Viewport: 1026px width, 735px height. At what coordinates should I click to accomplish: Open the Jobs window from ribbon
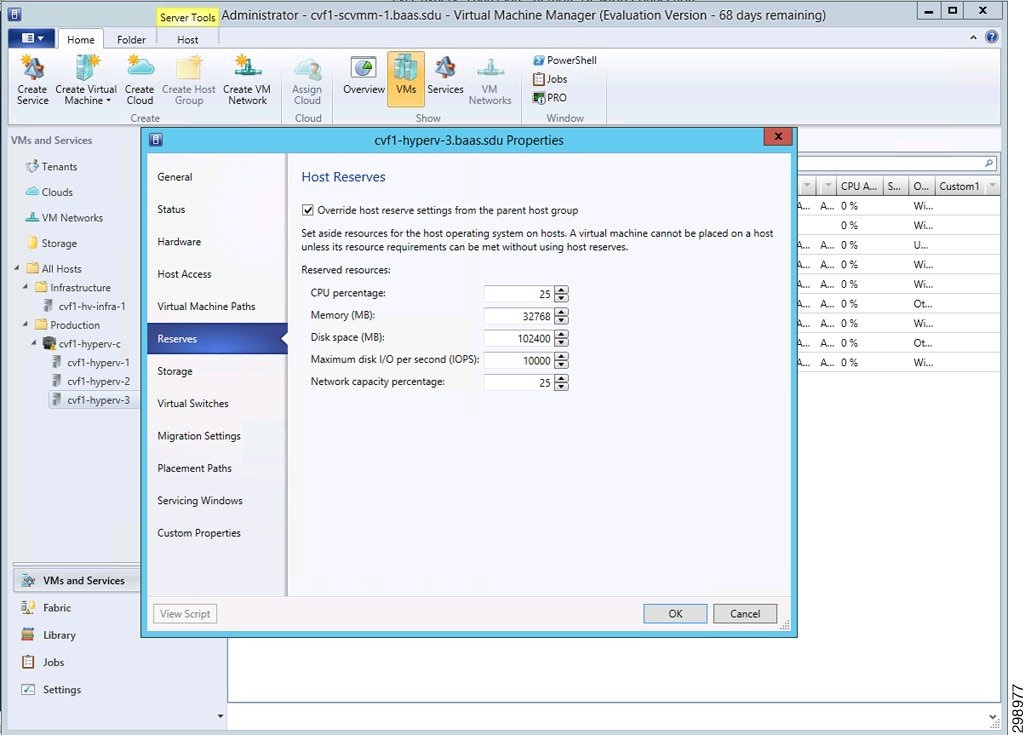[550, 79]
